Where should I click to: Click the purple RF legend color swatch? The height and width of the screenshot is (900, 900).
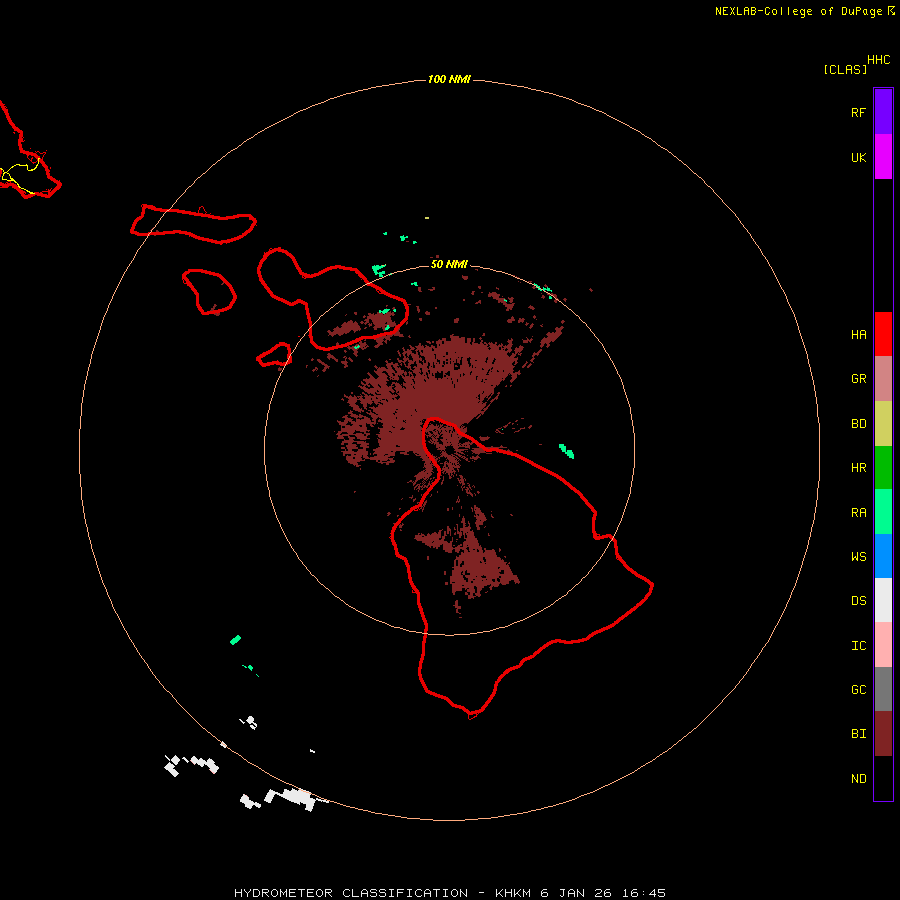pos(883,112)
